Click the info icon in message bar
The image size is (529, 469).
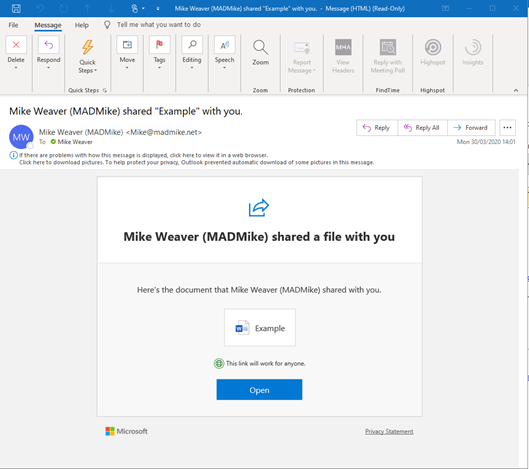point(13,155)
